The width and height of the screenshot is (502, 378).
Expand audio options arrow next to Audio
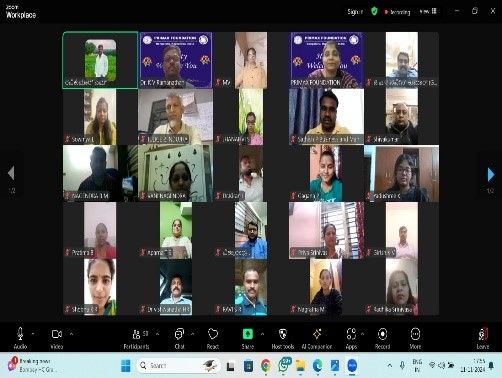pyautogui.click(x=33, y=334)
